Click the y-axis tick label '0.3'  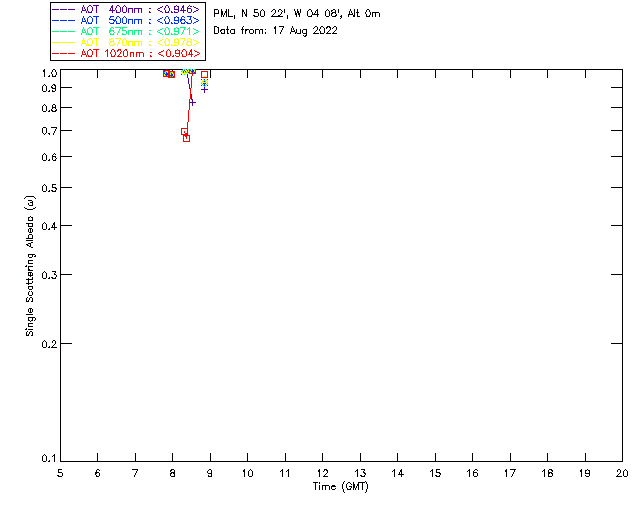point(49,275)
